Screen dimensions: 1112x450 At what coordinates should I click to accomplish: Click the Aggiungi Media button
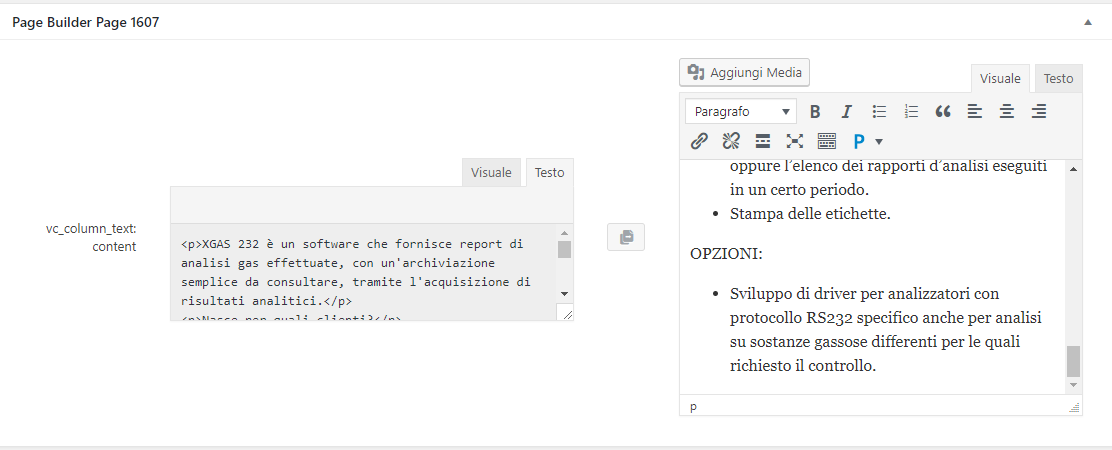[x=745, y=72]
